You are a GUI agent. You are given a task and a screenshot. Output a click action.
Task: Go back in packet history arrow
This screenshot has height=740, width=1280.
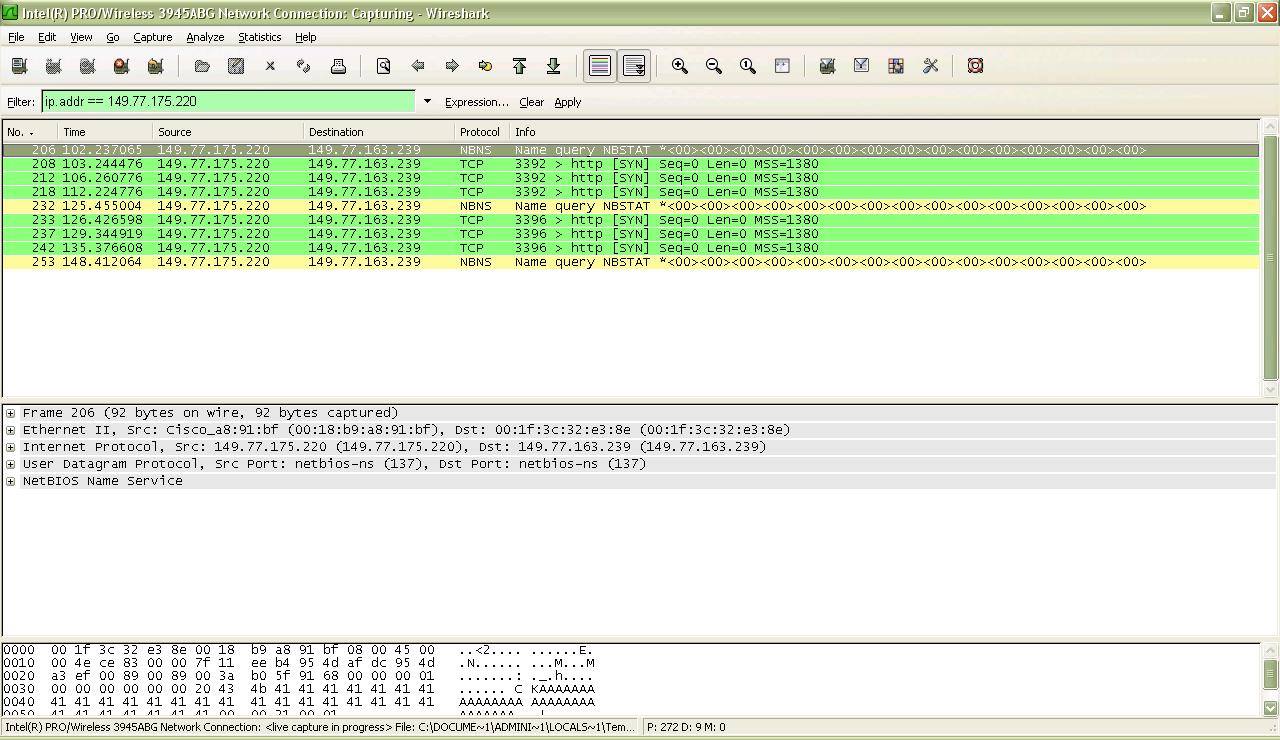tap(417, 66)
